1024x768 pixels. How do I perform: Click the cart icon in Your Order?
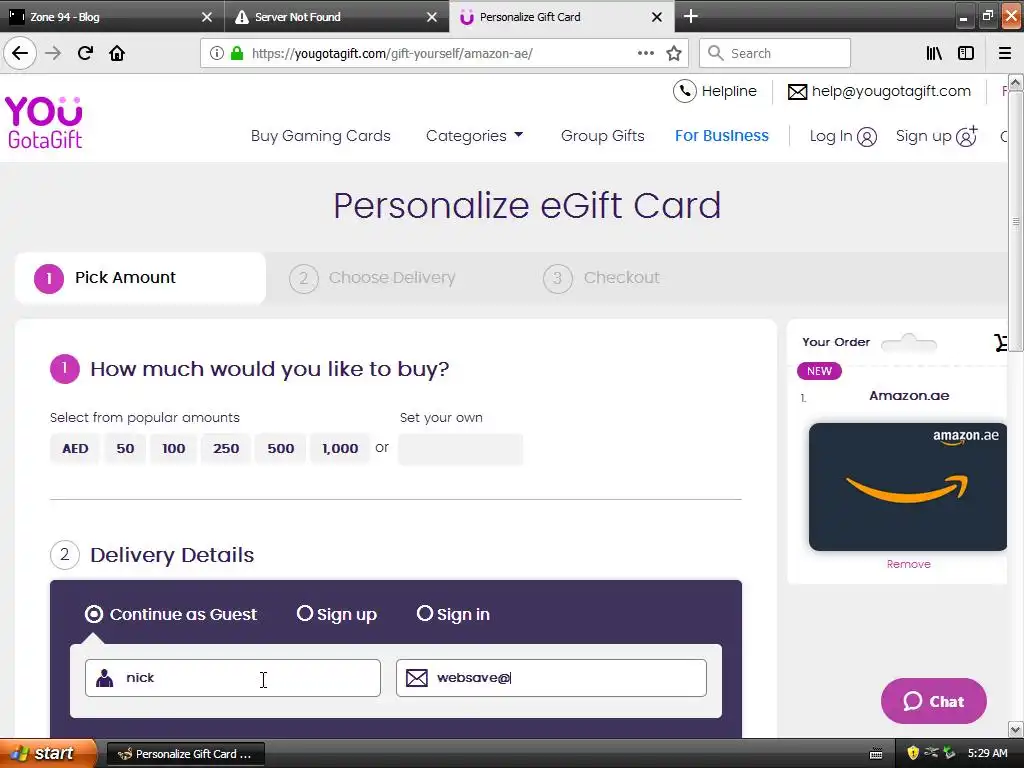(x=1001, y=342)
